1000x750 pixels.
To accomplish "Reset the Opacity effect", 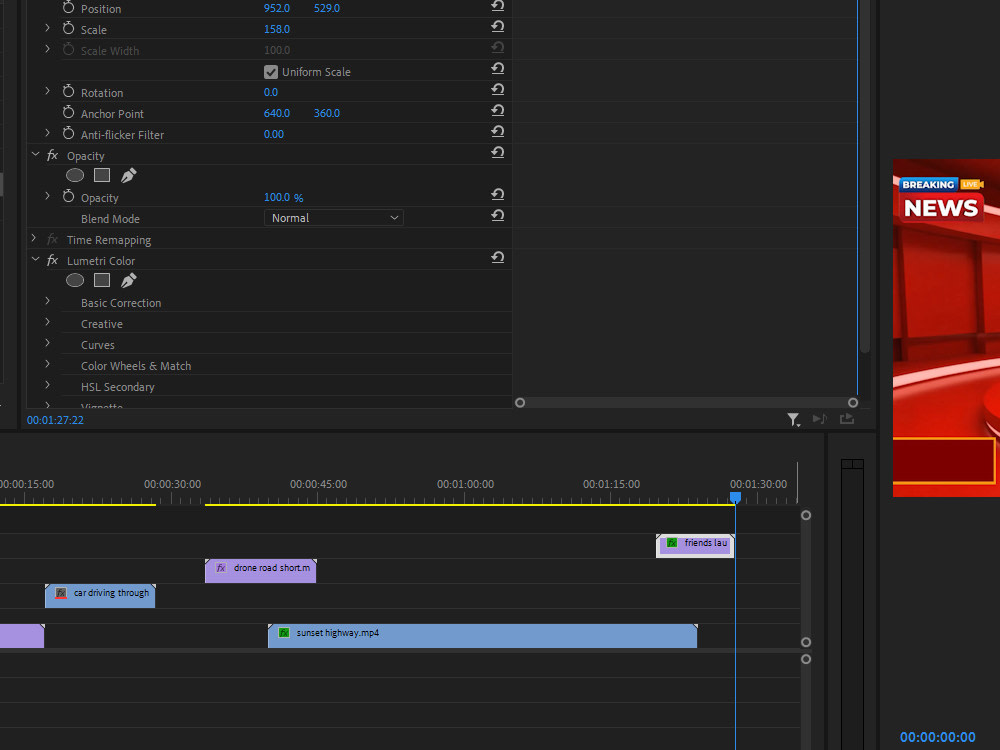I will coord(497,153).
